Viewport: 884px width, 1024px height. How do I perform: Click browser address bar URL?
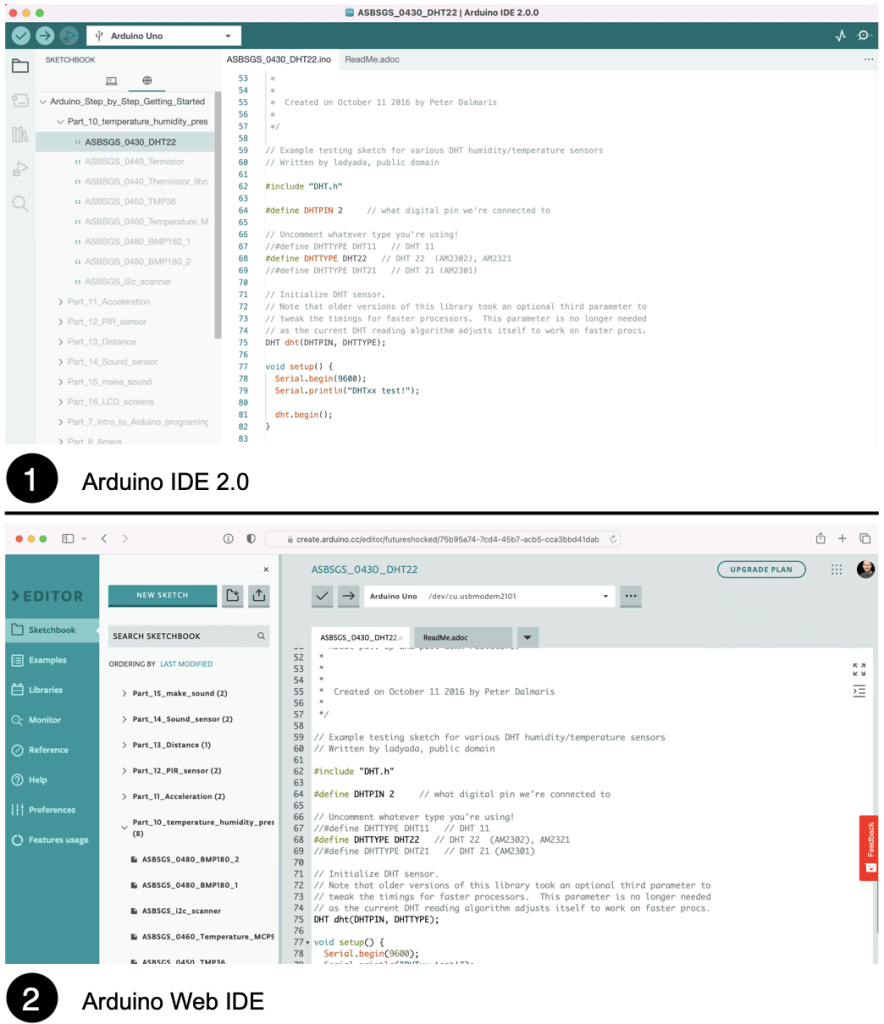pos(447,539)
